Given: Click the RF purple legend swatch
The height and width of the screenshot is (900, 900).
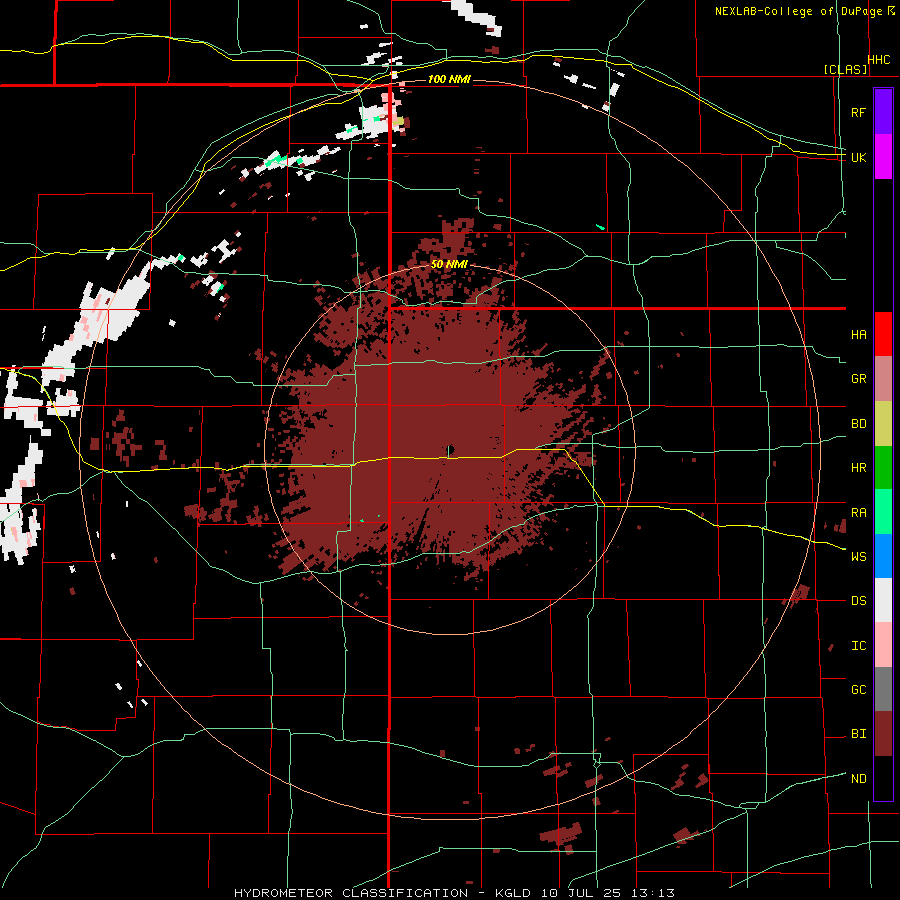Looking at the screenshot, I should tap(883, 112).
